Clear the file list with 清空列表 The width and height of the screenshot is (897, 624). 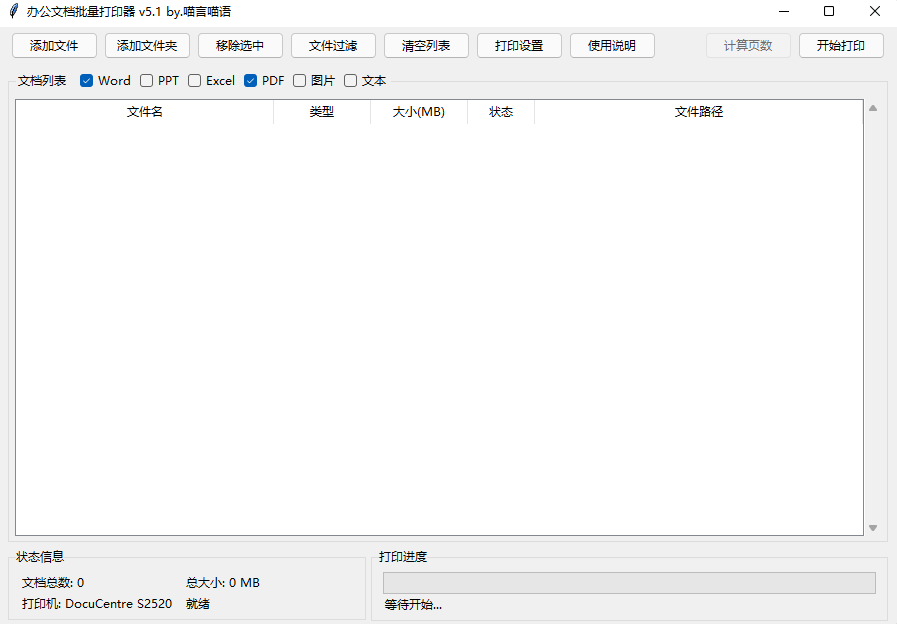[425, 45]
